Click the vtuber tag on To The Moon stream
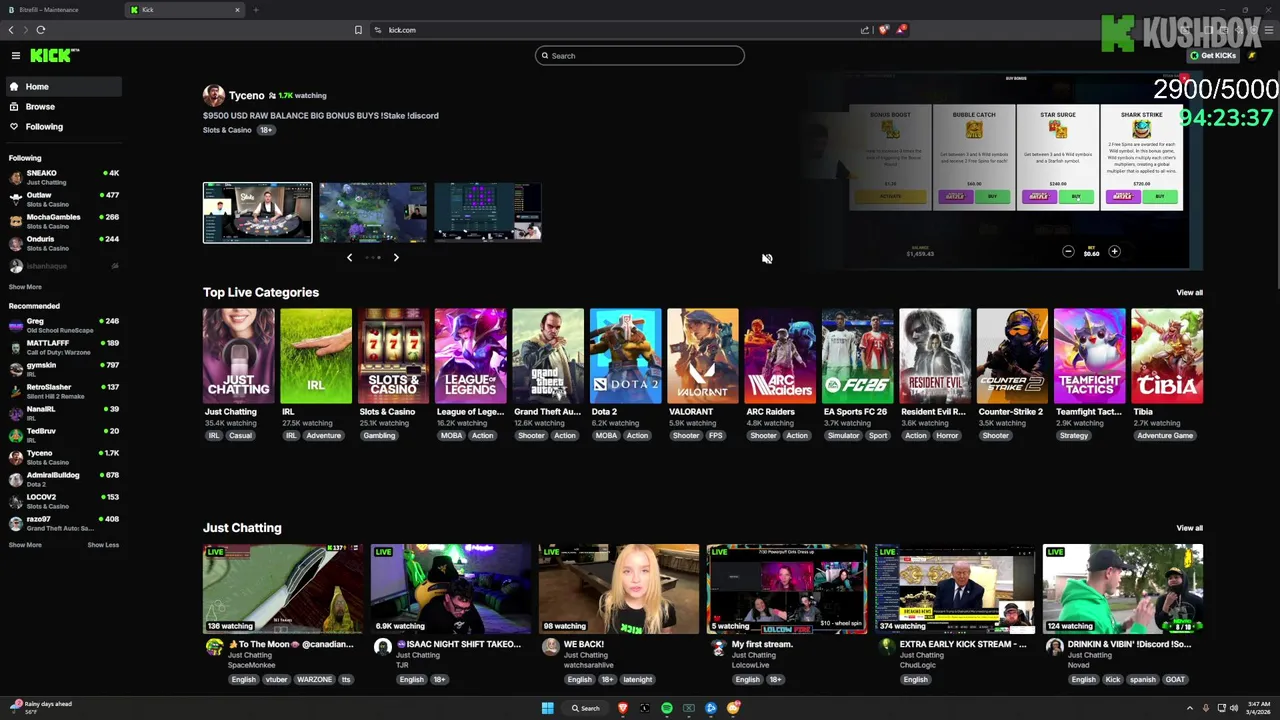The image size is (1280, 720). [x=276, y=680]
